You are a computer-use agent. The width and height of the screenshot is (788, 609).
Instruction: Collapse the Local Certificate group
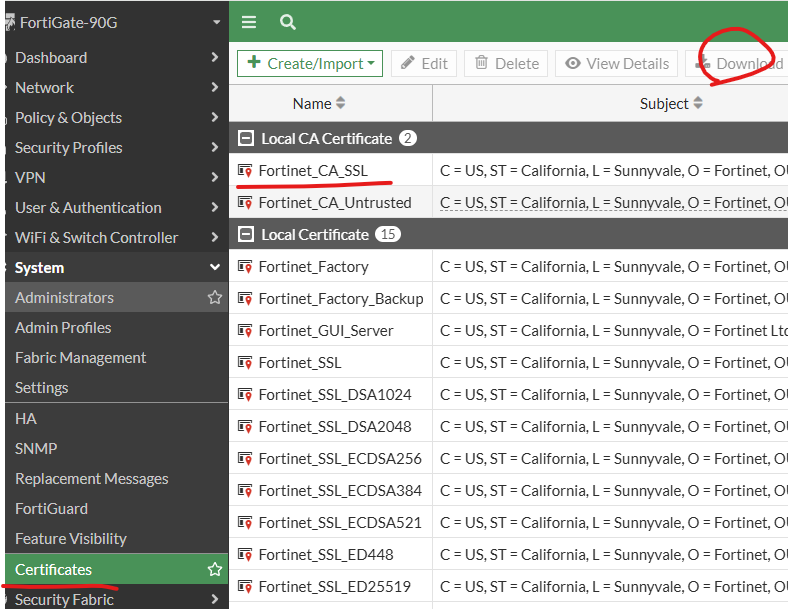pos(246,234)
